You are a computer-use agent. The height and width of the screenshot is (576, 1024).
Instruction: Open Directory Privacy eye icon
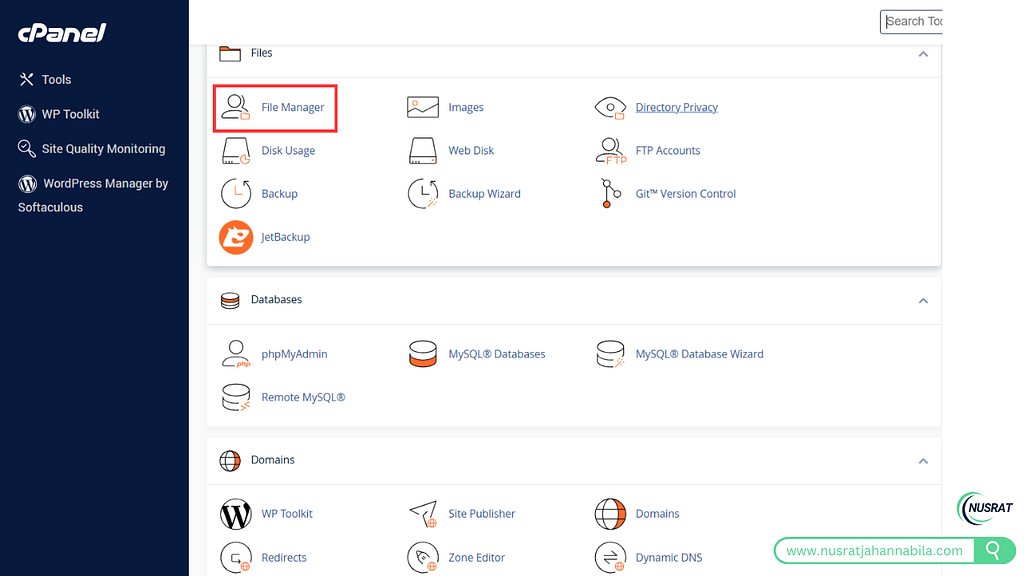point(610,107)
